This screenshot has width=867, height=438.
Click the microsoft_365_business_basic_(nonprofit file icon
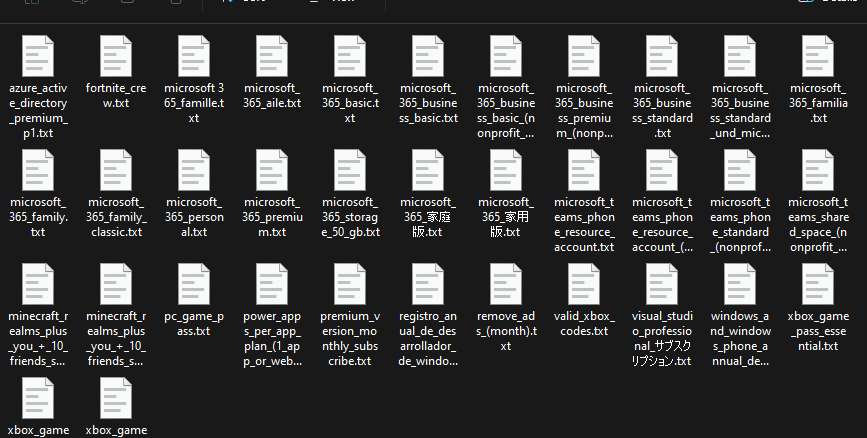click(506, 56)
